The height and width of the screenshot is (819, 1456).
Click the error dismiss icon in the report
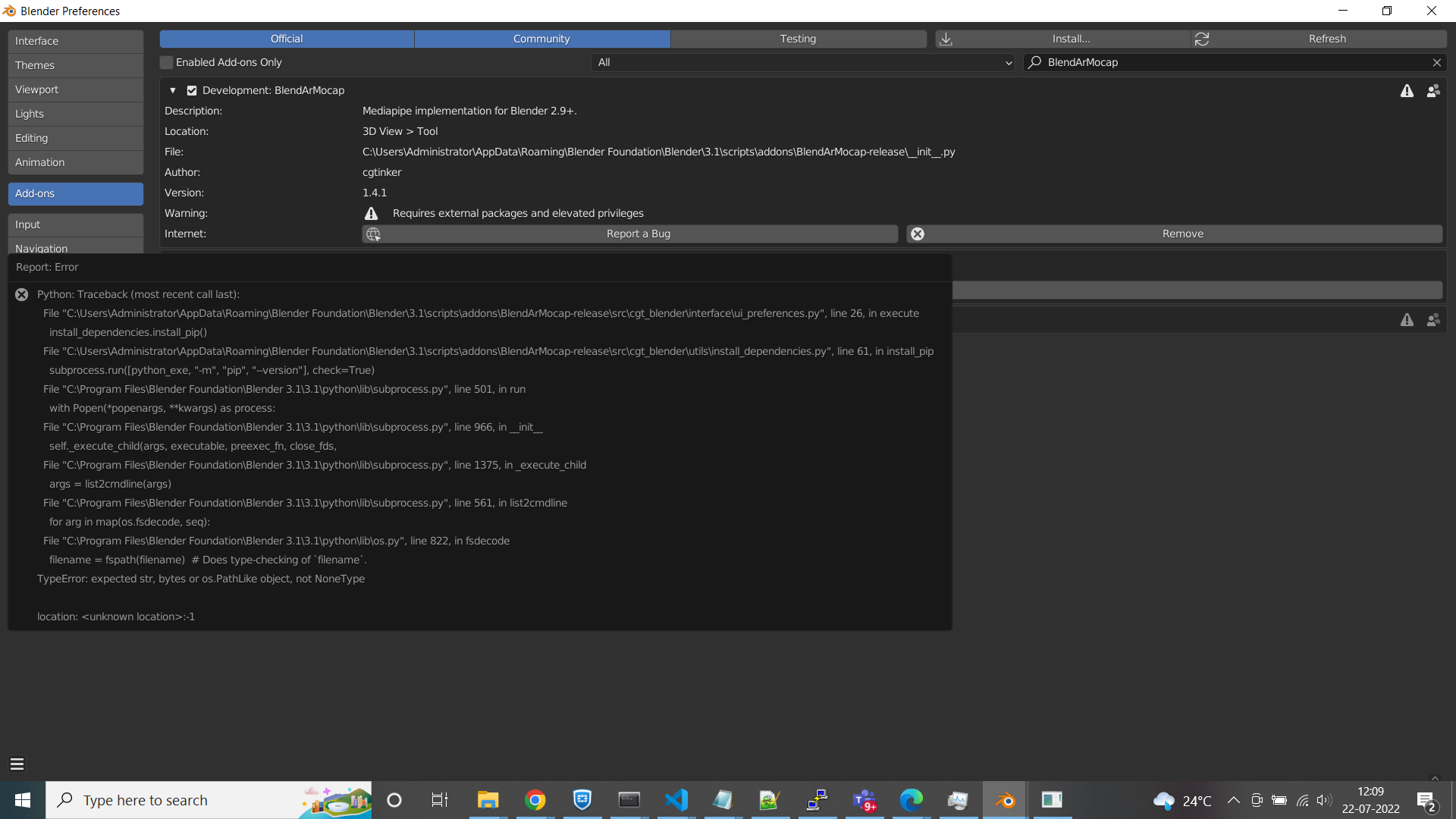tap(21, 294)
